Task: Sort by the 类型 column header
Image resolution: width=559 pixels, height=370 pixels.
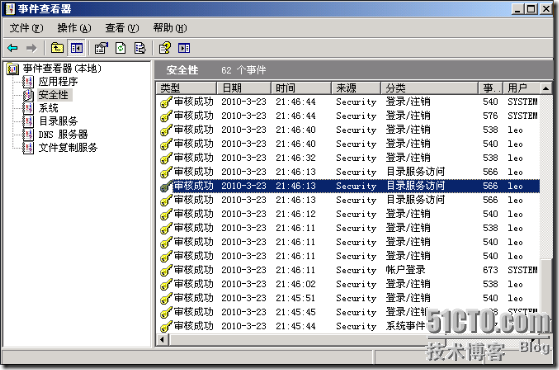Action: point(186,88)
